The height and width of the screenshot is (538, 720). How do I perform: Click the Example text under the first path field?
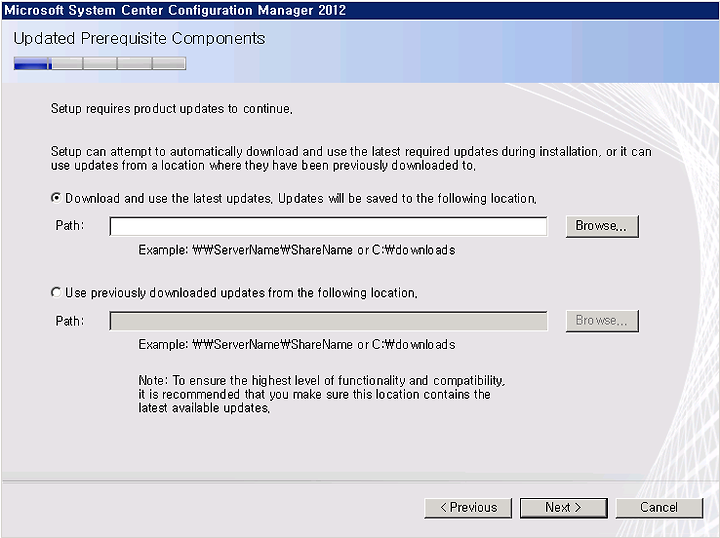[x=297, y=250]
